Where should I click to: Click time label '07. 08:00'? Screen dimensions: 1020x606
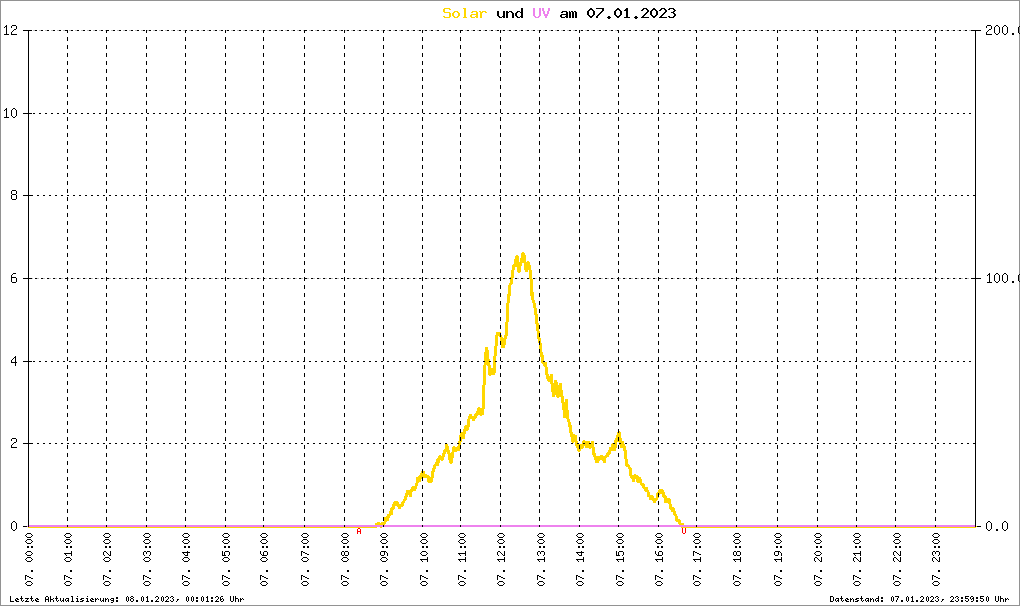344,560
